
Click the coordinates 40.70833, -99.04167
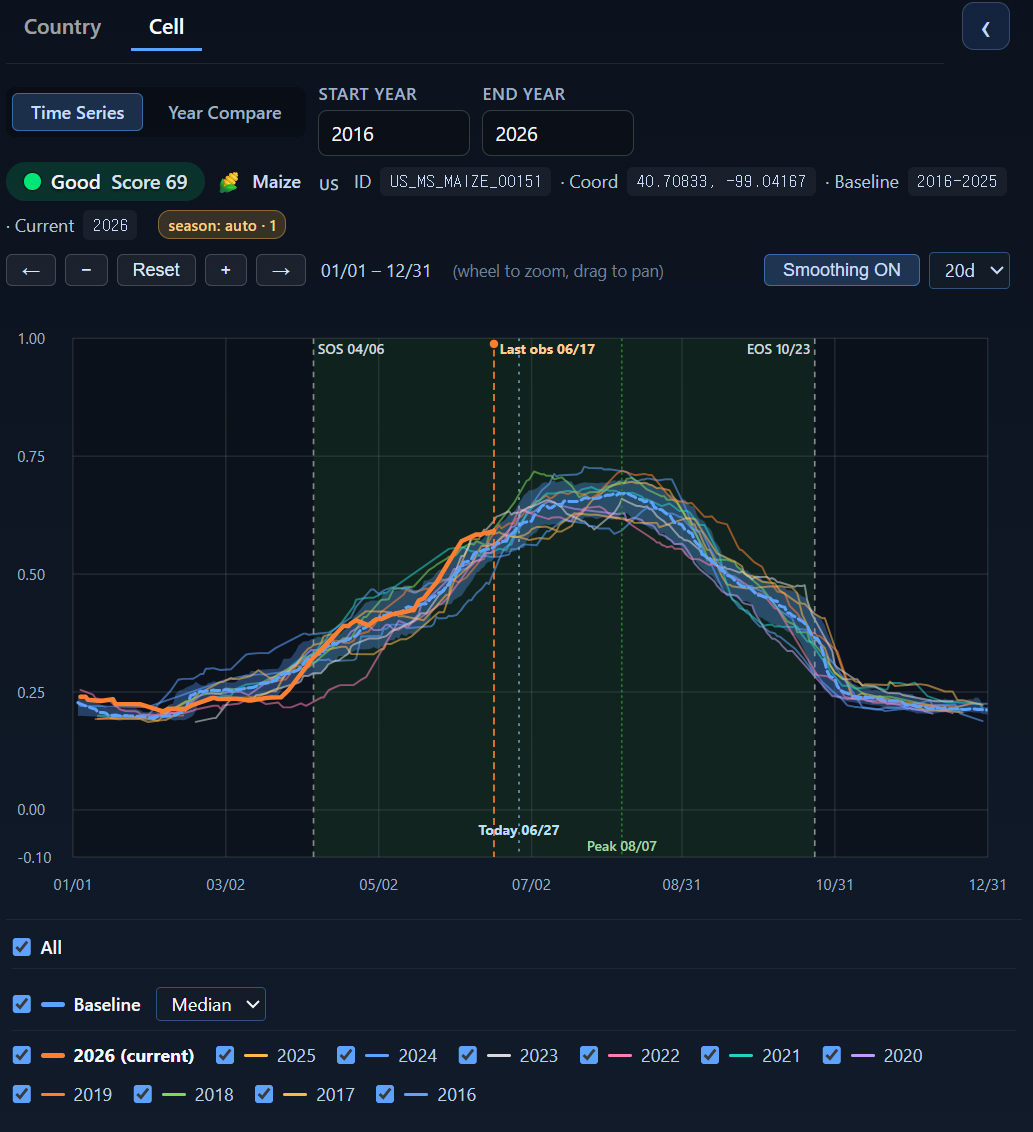(x=721, y=181)
